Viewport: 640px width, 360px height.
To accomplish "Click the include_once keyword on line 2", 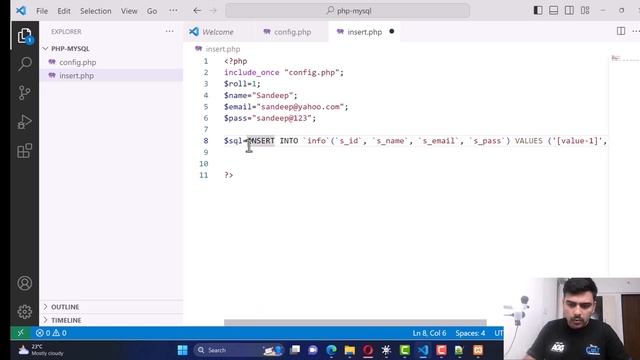I will pyautogui.click(x=251, y=72).
